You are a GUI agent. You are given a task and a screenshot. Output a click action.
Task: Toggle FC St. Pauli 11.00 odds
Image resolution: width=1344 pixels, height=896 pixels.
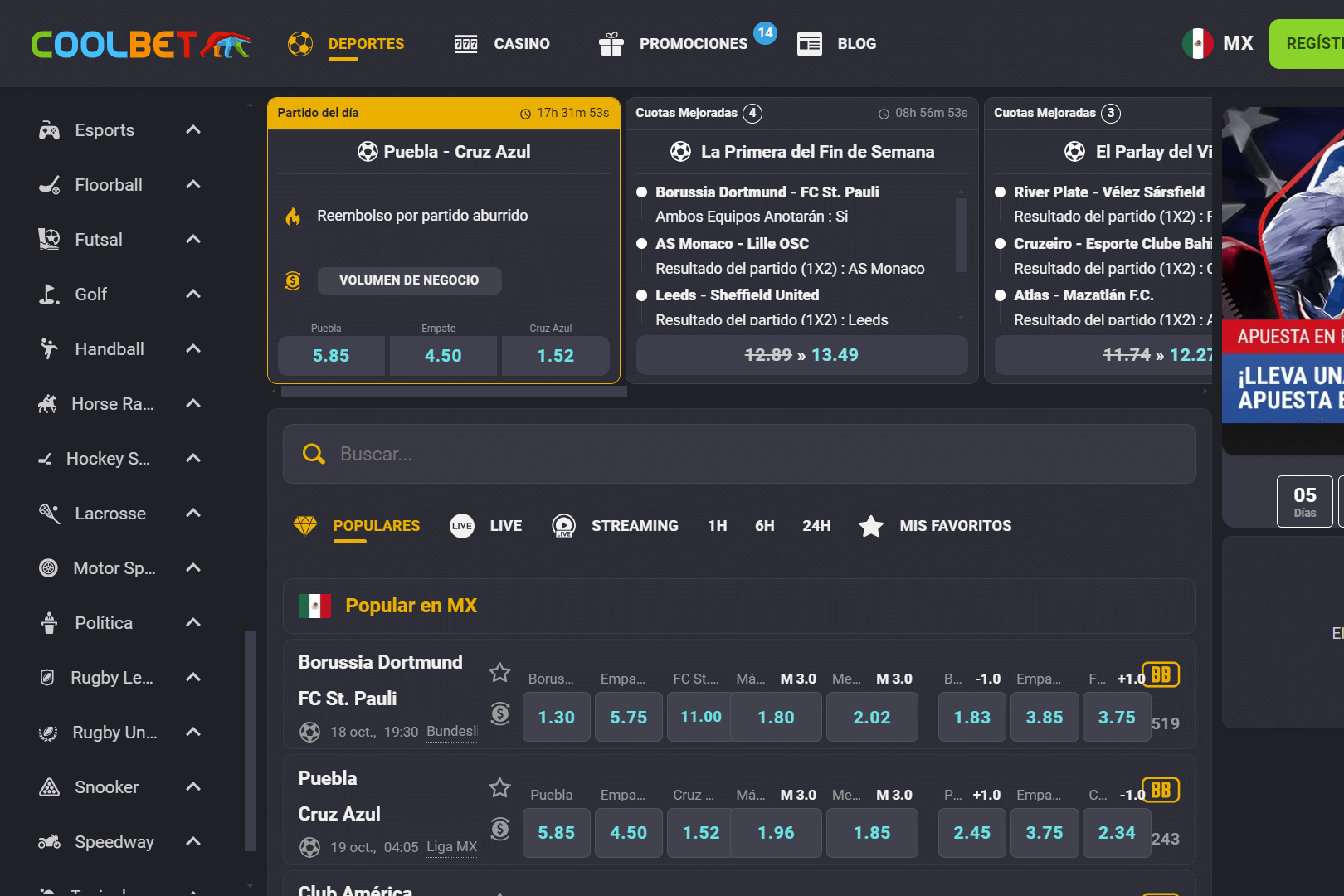(x=701, y=717)
